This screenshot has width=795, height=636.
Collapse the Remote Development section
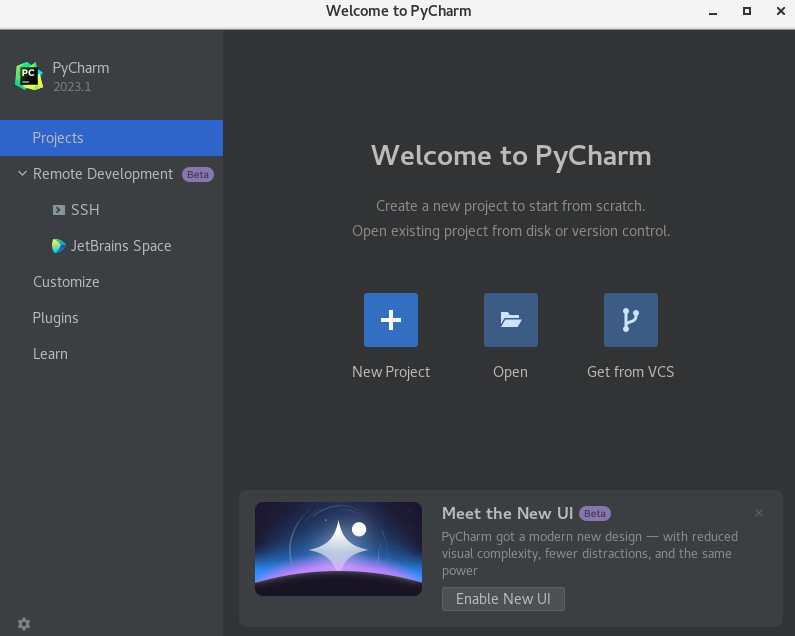pos(22,173)
